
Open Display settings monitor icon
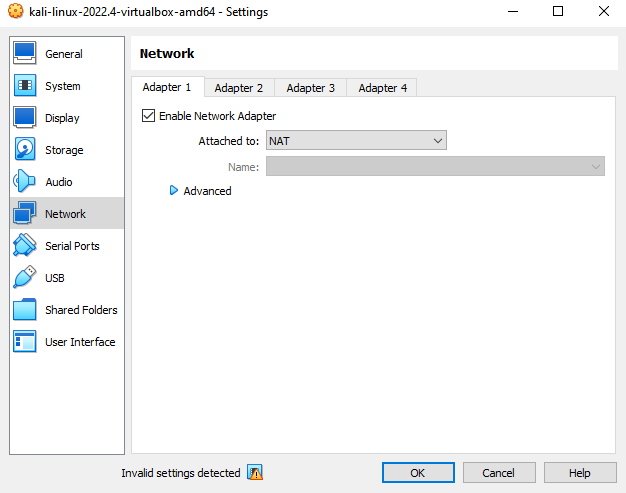click(25, 118)
